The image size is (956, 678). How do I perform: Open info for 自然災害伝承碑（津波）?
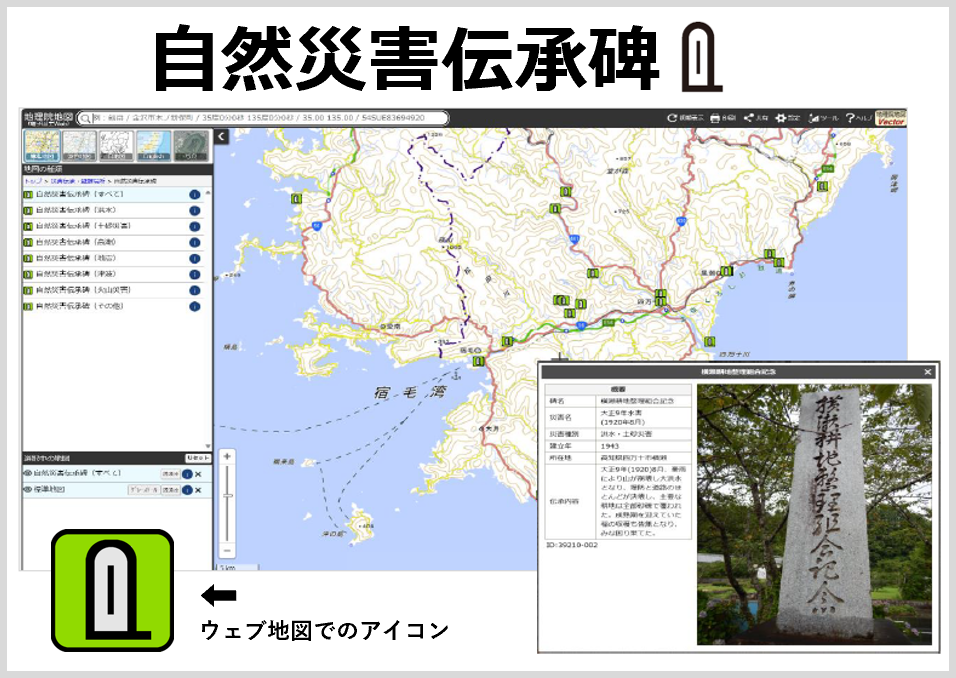click(x=194, y=275)
